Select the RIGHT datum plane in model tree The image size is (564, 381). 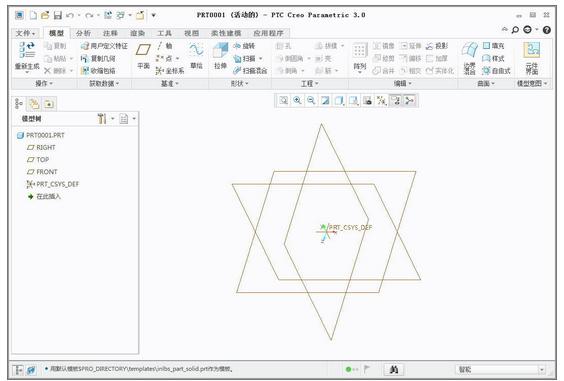[41, 147]
